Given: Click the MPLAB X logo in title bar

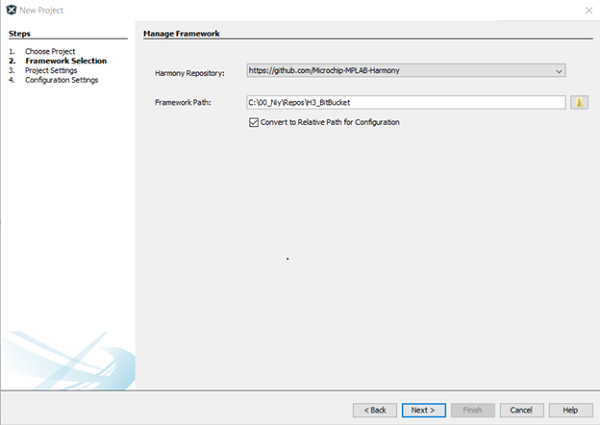Looking at the screenshot, I should point(11,10).
